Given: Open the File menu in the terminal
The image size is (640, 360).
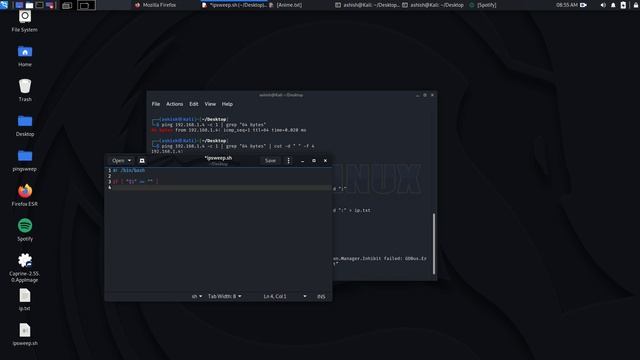Looking at the screenshot, I should (156, 104).
